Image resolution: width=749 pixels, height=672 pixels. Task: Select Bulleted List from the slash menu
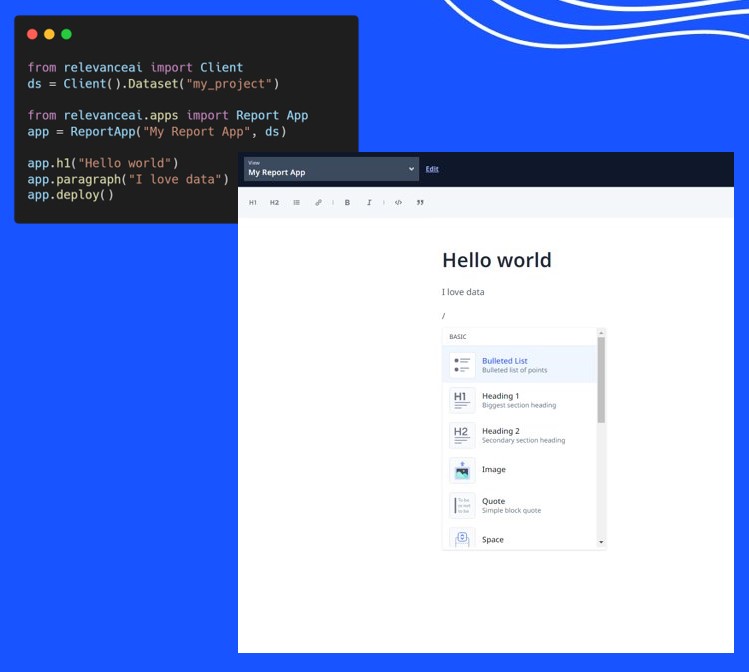coord(519,365)
